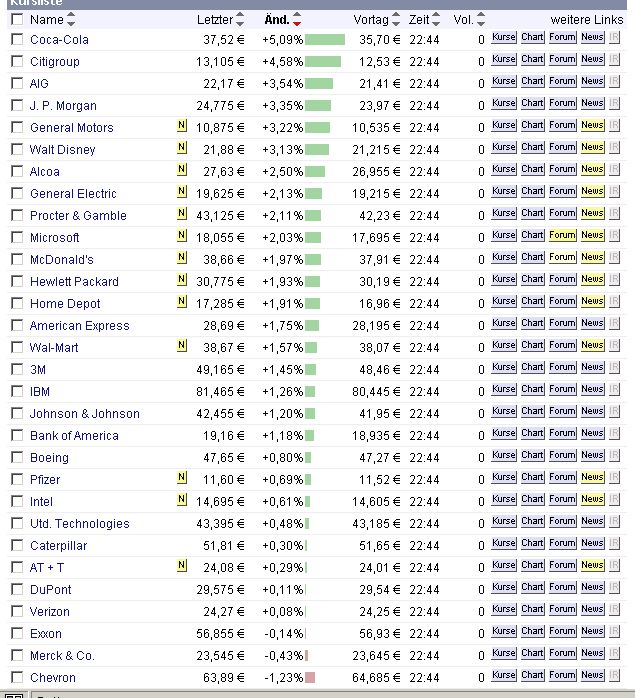Open the N news icon for Home Depot
The width and height of the screenshot is (635, 698).
(x=182, y=301)
